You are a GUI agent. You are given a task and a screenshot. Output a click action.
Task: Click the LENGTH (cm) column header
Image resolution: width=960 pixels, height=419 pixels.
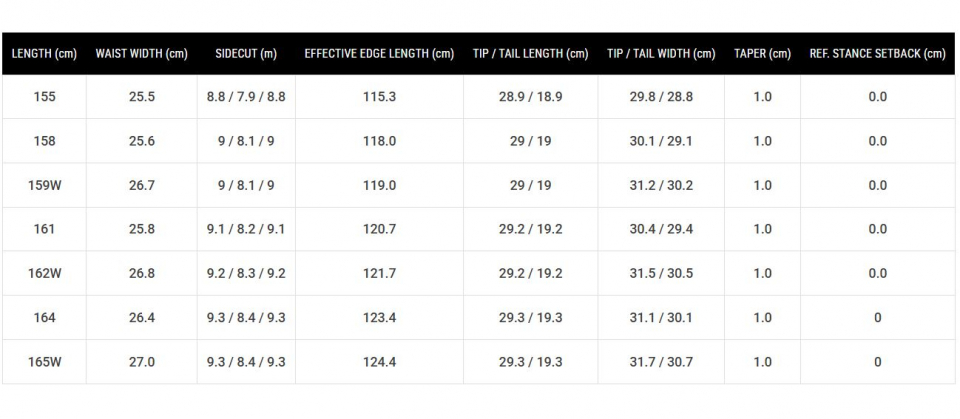coord(44,54)
